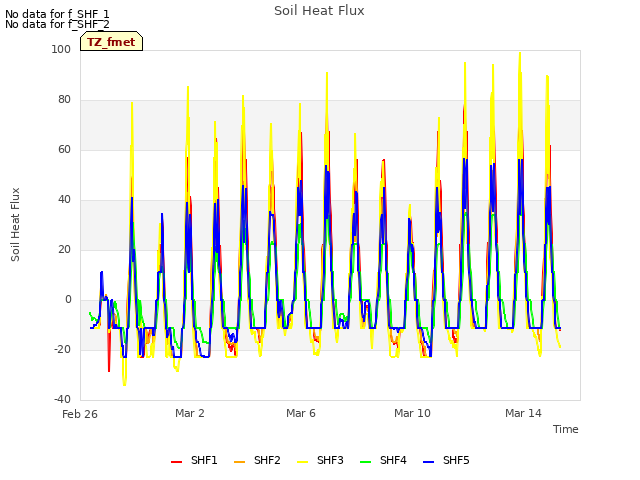
Task: Click the 80 y-axis tick label
Action: [x=64, y=100]
